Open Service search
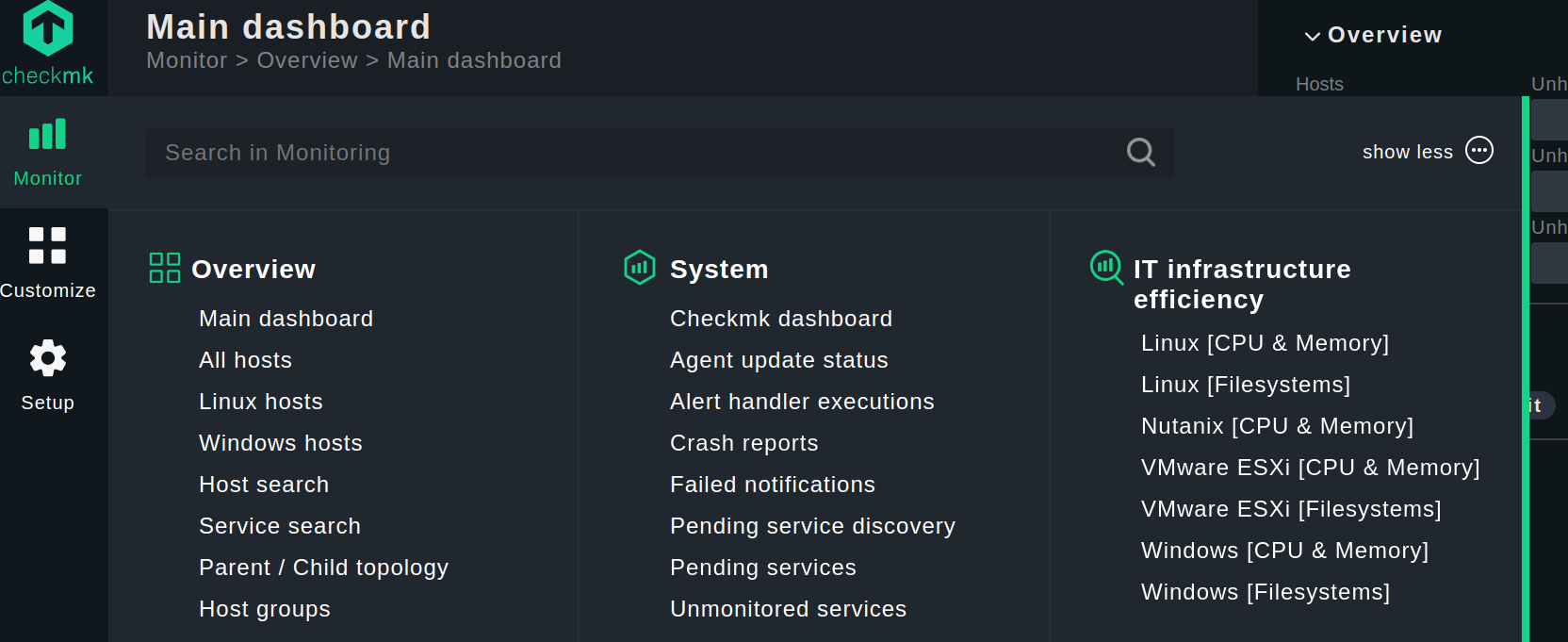The width and height of the screenshot is (1568, 642). [280, 526]
